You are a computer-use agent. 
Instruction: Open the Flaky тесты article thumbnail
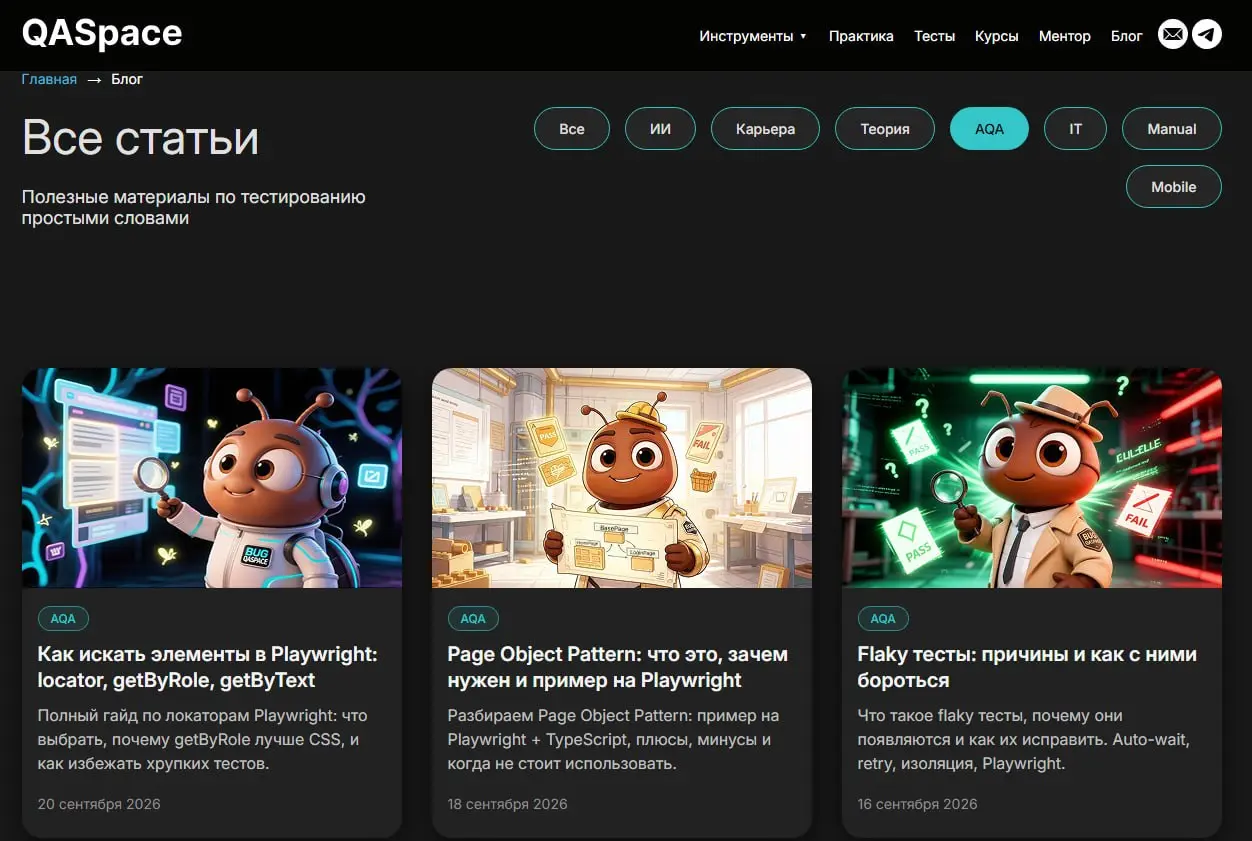1032,478
